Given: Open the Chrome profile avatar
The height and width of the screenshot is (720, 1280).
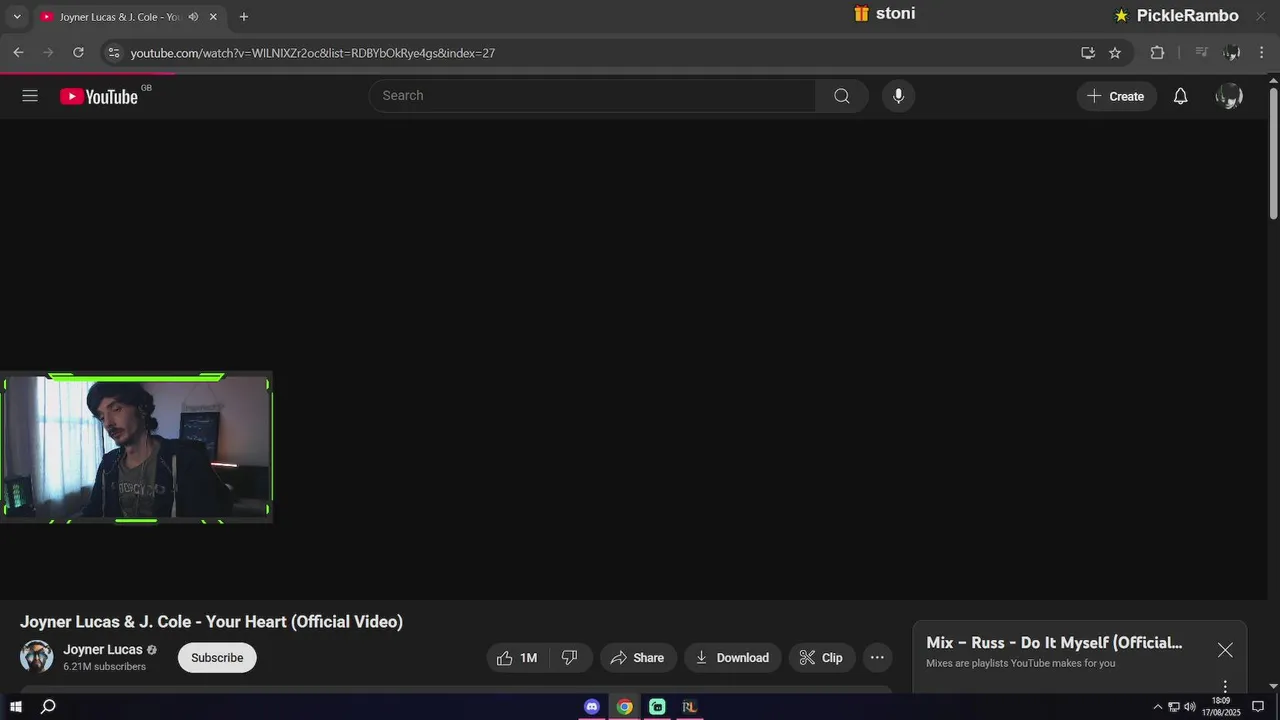Looking at the screenshot, I should tap(1232, 53).
